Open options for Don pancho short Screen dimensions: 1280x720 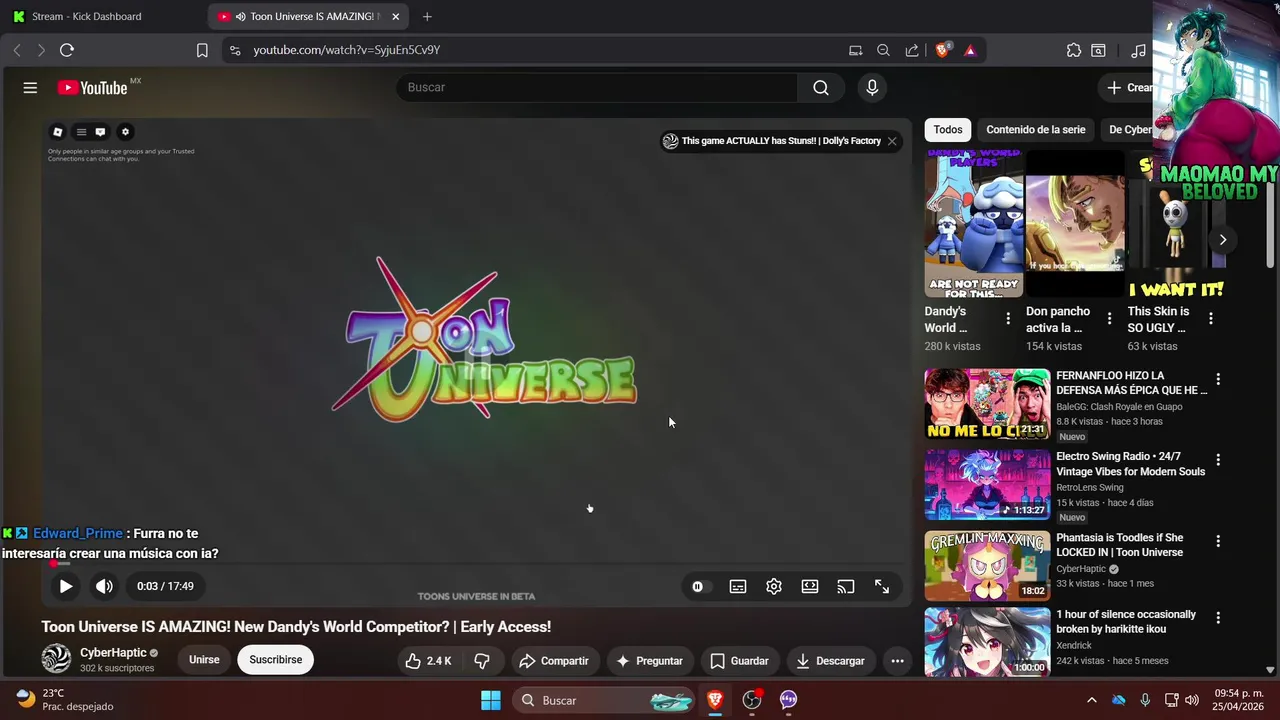[x=1109, y=319]
